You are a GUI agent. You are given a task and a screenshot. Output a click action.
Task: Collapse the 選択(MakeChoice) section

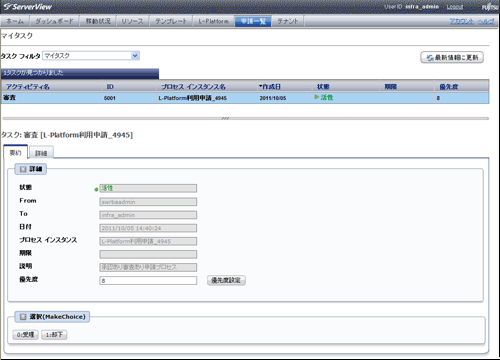23,317
